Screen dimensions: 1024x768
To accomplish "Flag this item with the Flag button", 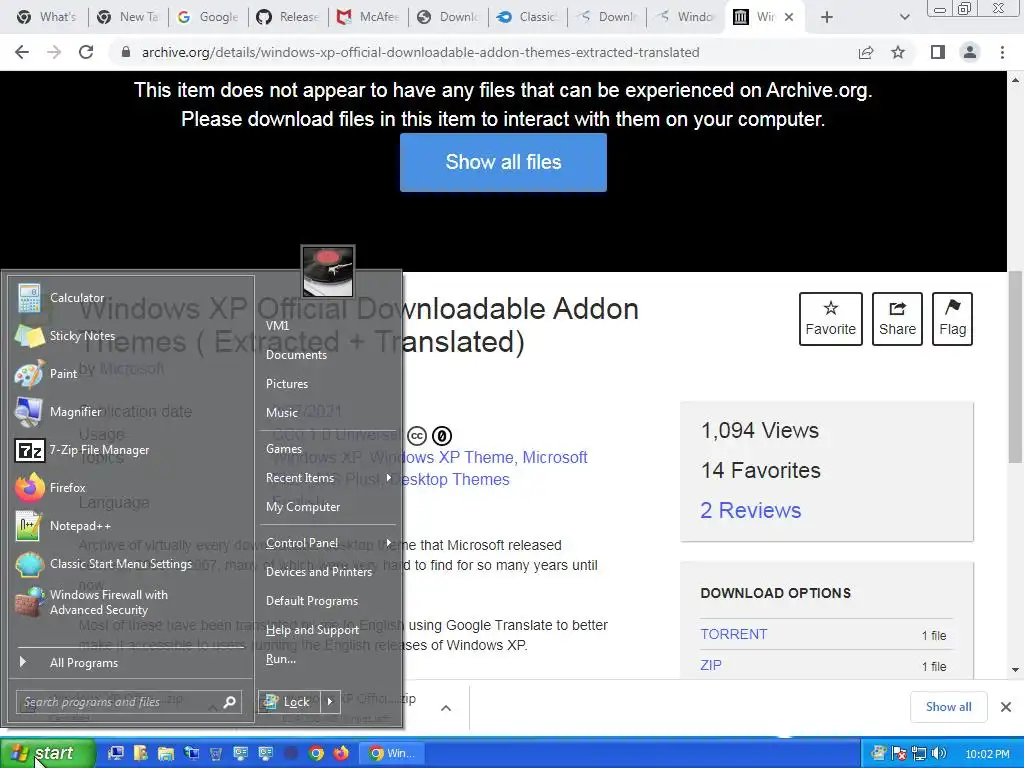I will pos(952,319).
